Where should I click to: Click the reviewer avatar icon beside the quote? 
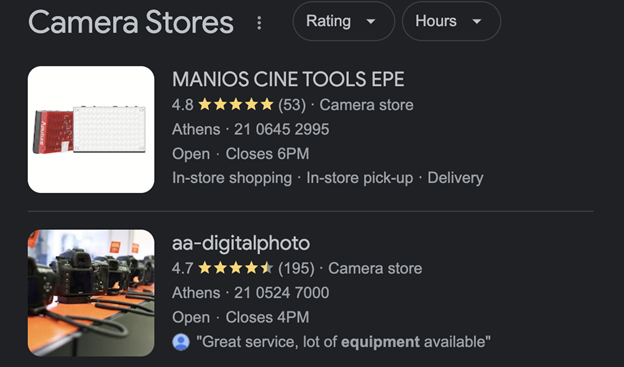181,342
